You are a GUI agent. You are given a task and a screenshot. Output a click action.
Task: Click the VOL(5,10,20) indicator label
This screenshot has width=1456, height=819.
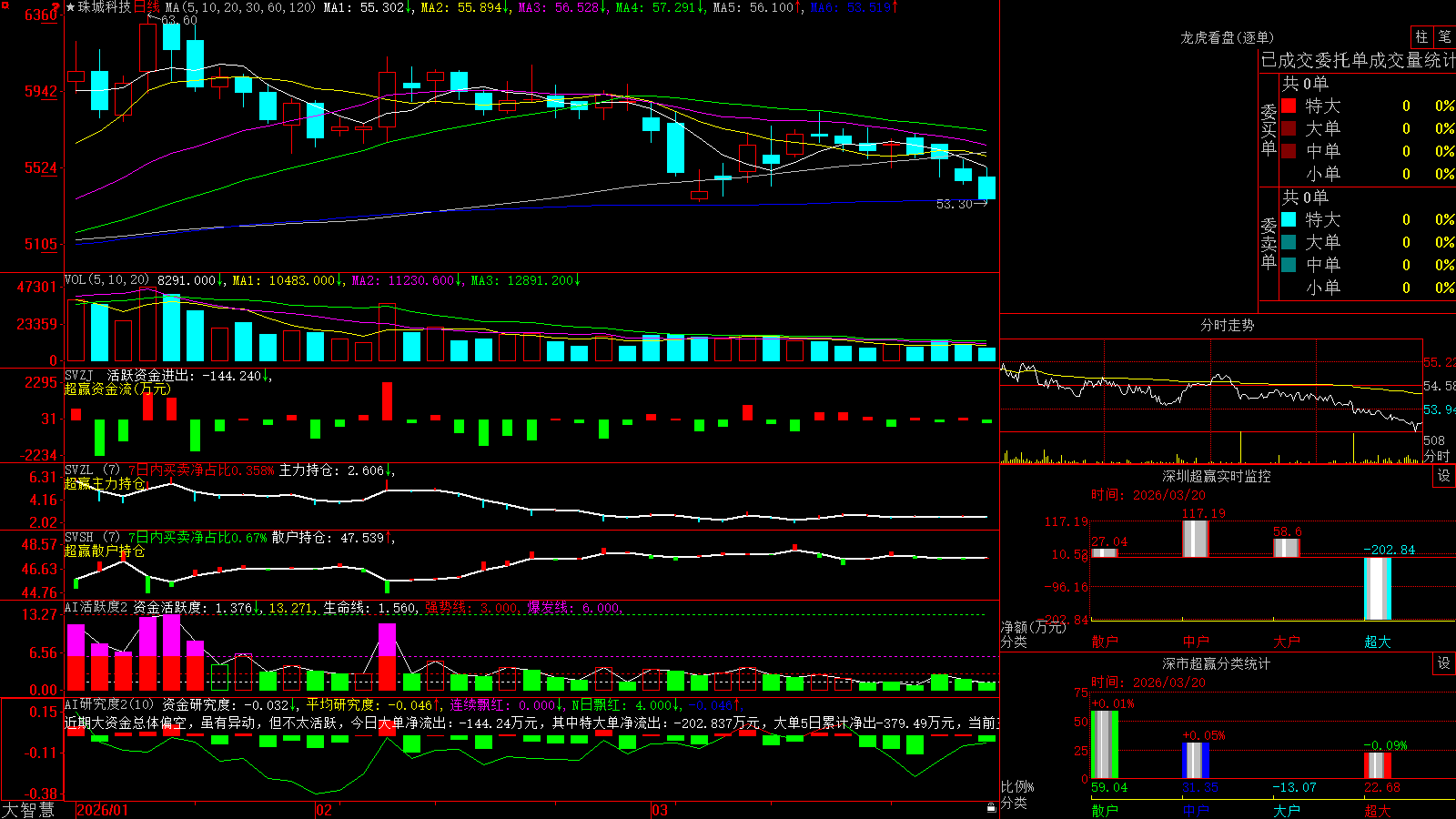point(107,280)
